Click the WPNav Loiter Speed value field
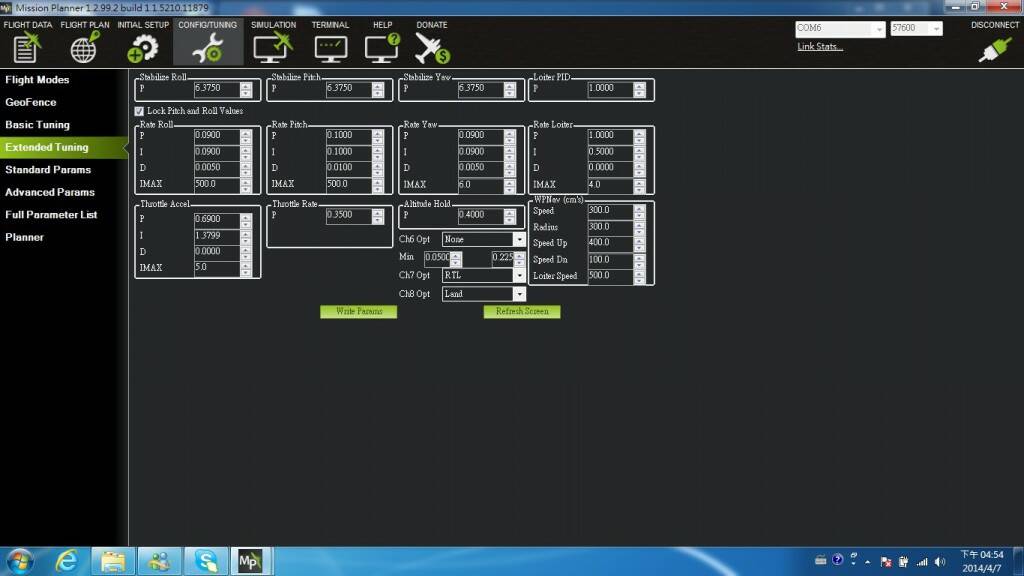Viewport: 1024px width, 576px height. click(611, 276)
